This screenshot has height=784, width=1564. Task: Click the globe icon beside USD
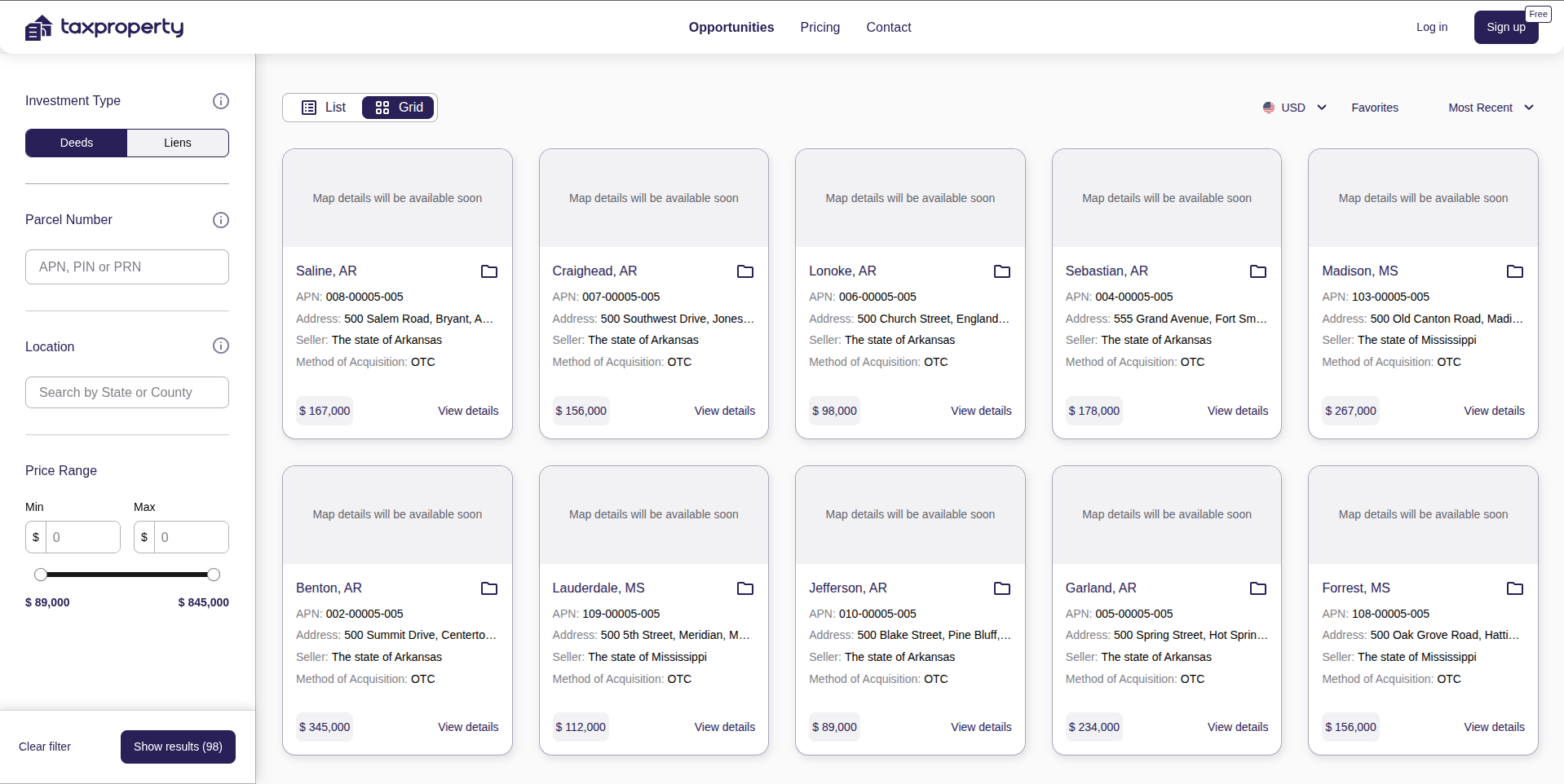click(1268, 108)
